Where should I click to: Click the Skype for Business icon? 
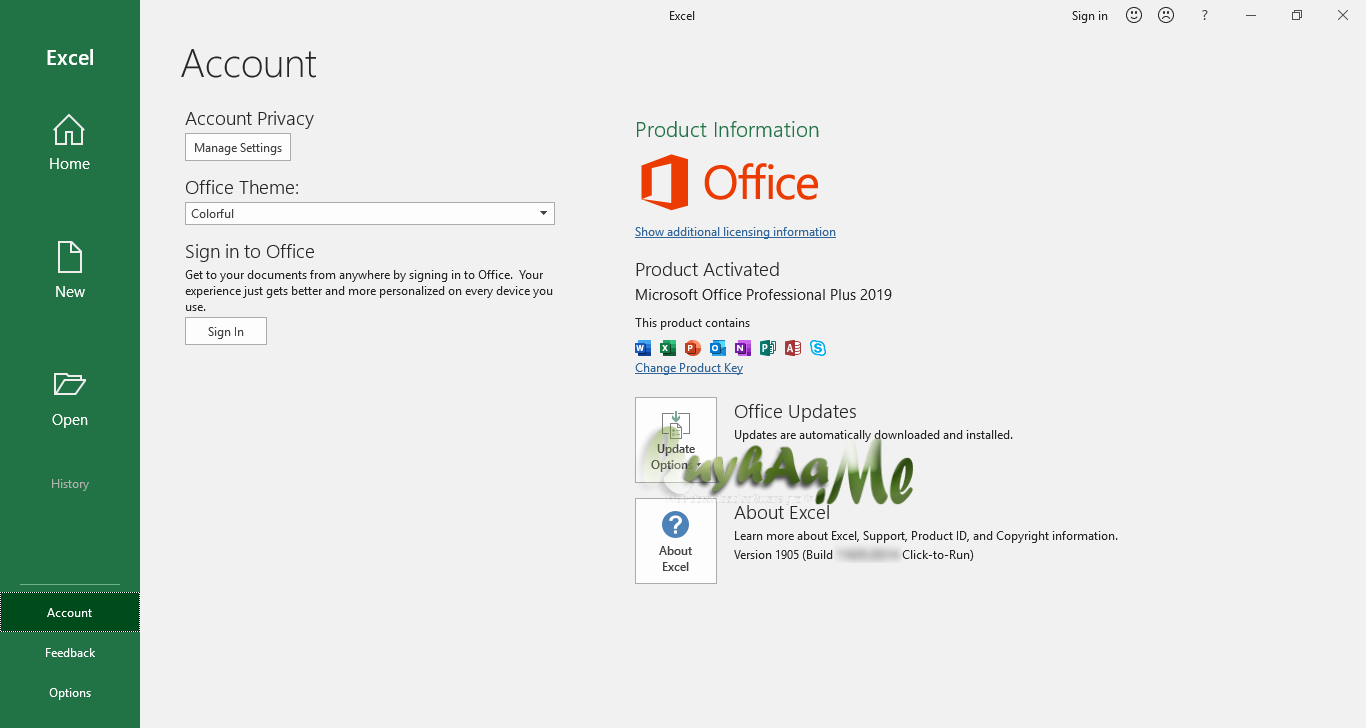pyautogui.click(x=818, y=348)
